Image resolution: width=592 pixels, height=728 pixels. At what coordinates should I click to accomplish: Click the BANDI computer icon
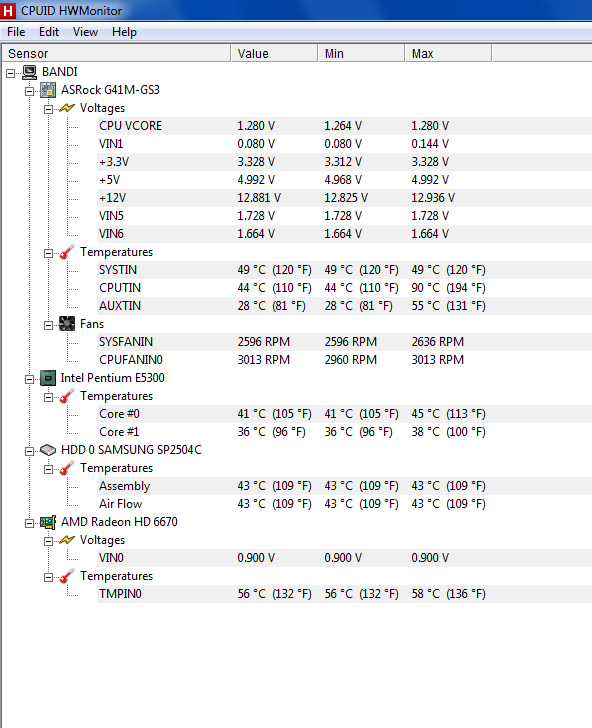[x=30, y=72]
